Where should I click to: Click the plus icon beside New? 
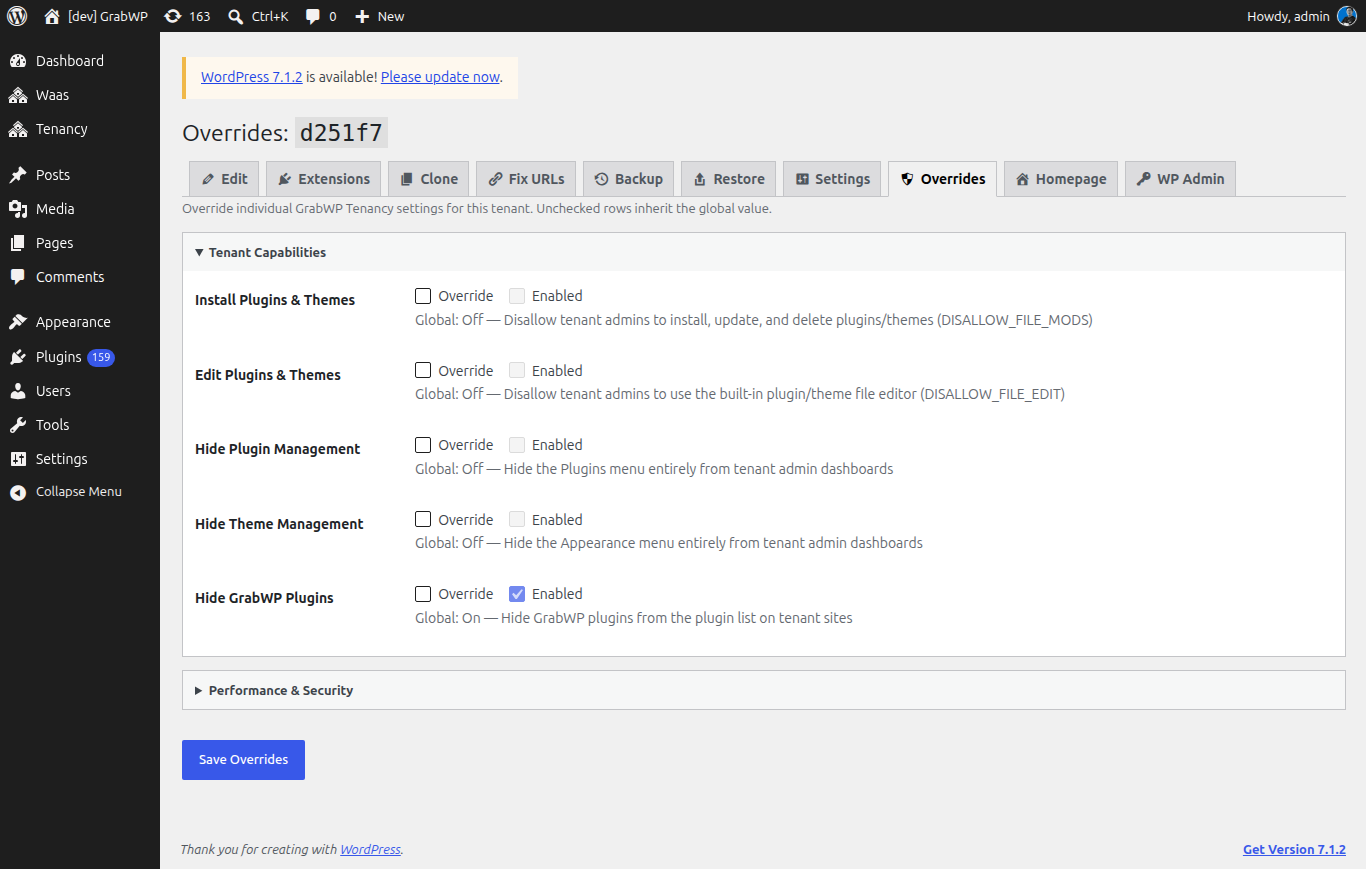point(362,16)
